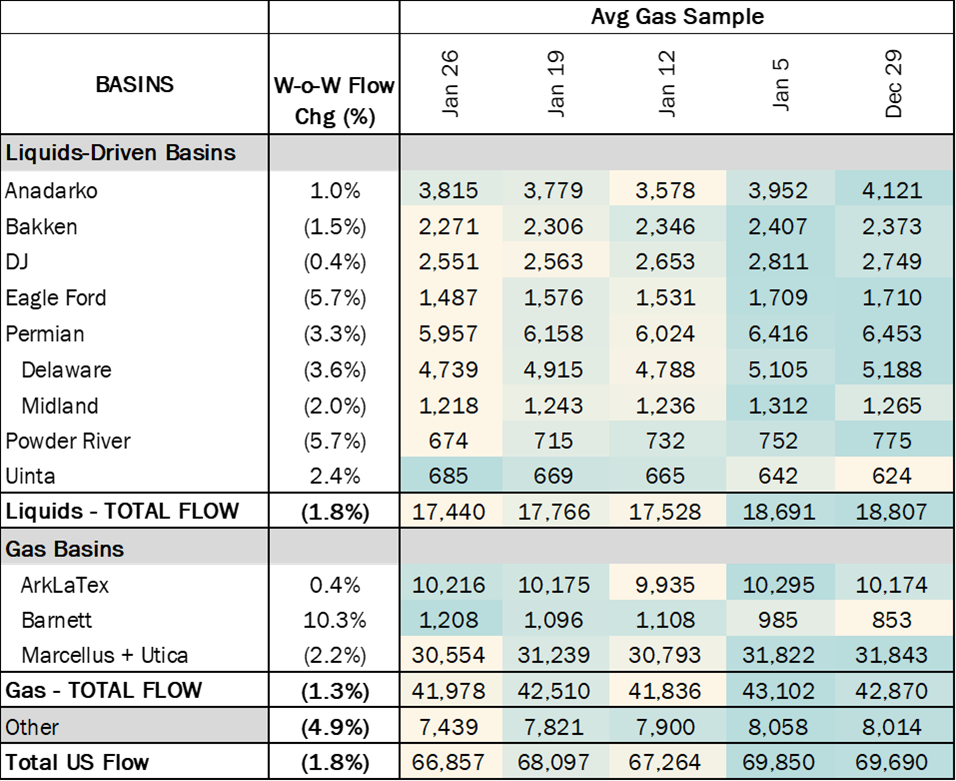Select the 2,407 value cell
This screenshot has height=781, width=956.
tap(779, 226)
